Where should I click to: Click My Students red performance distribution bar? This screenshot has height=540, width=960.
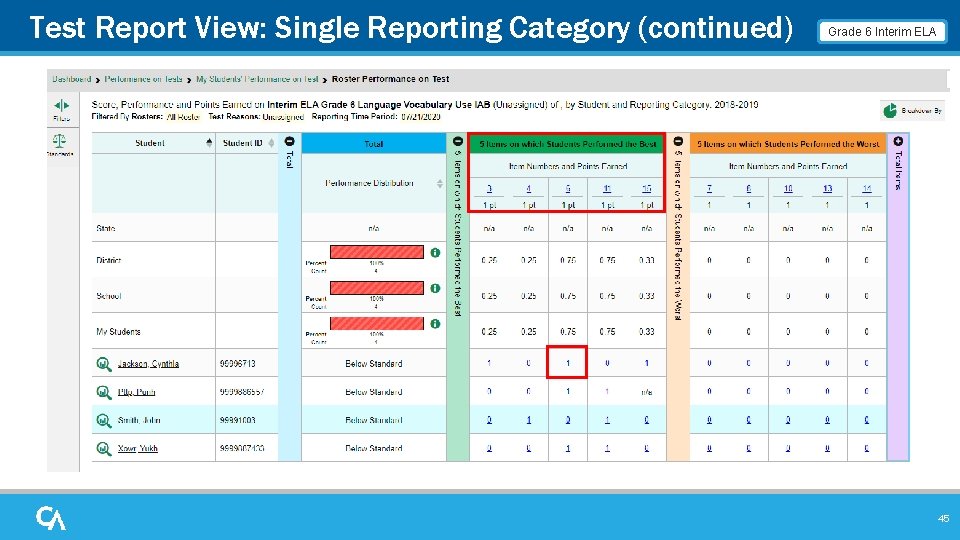tap(377, 323)
